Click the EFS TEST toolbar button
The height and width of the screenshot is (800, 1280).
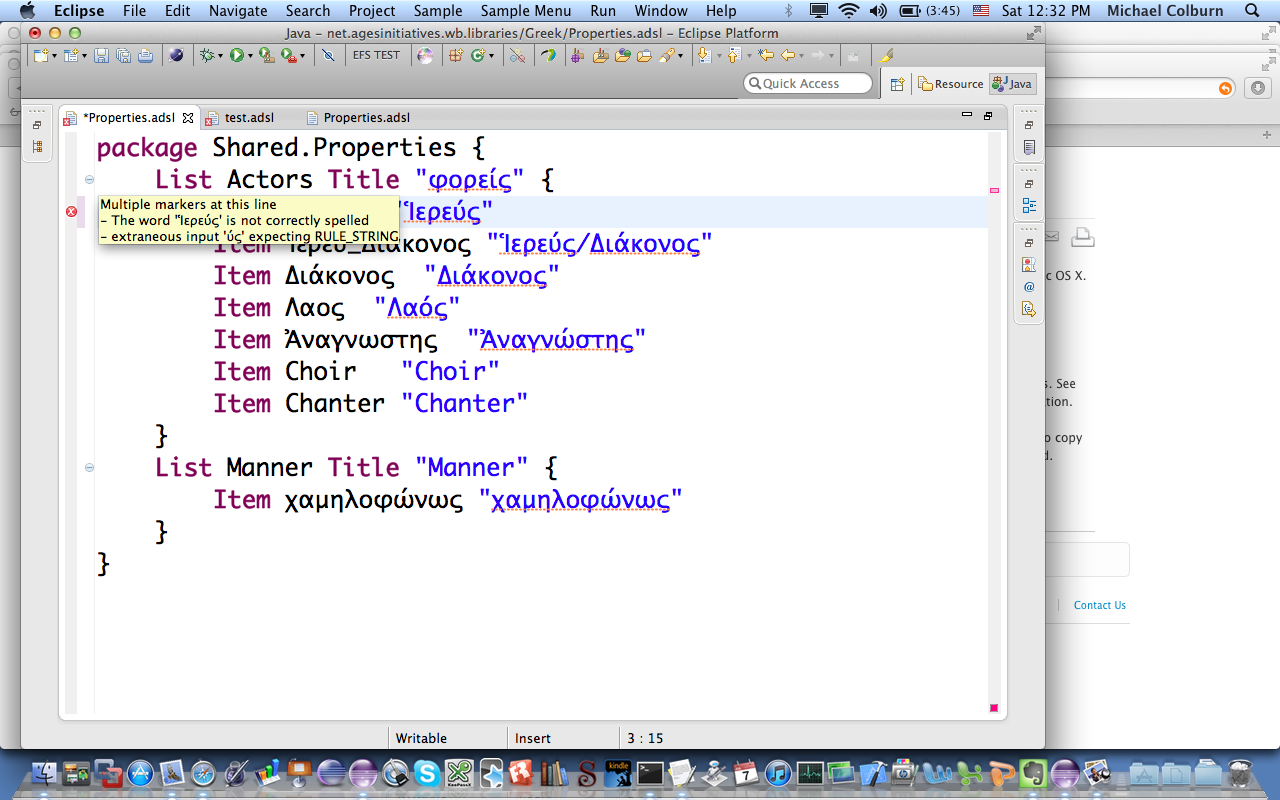pos(376,55)
